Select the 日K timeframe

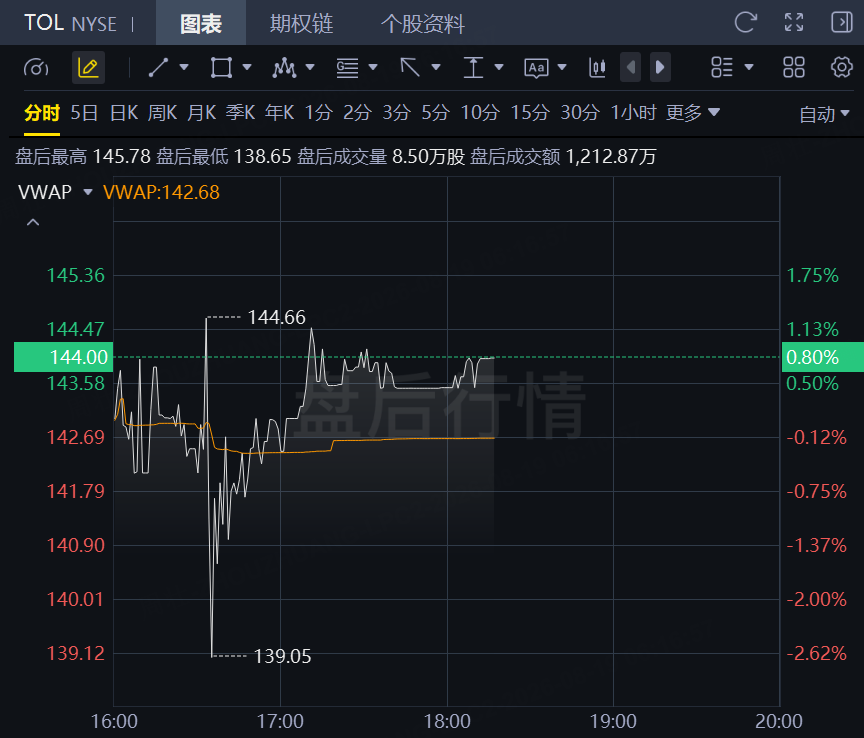124,113
